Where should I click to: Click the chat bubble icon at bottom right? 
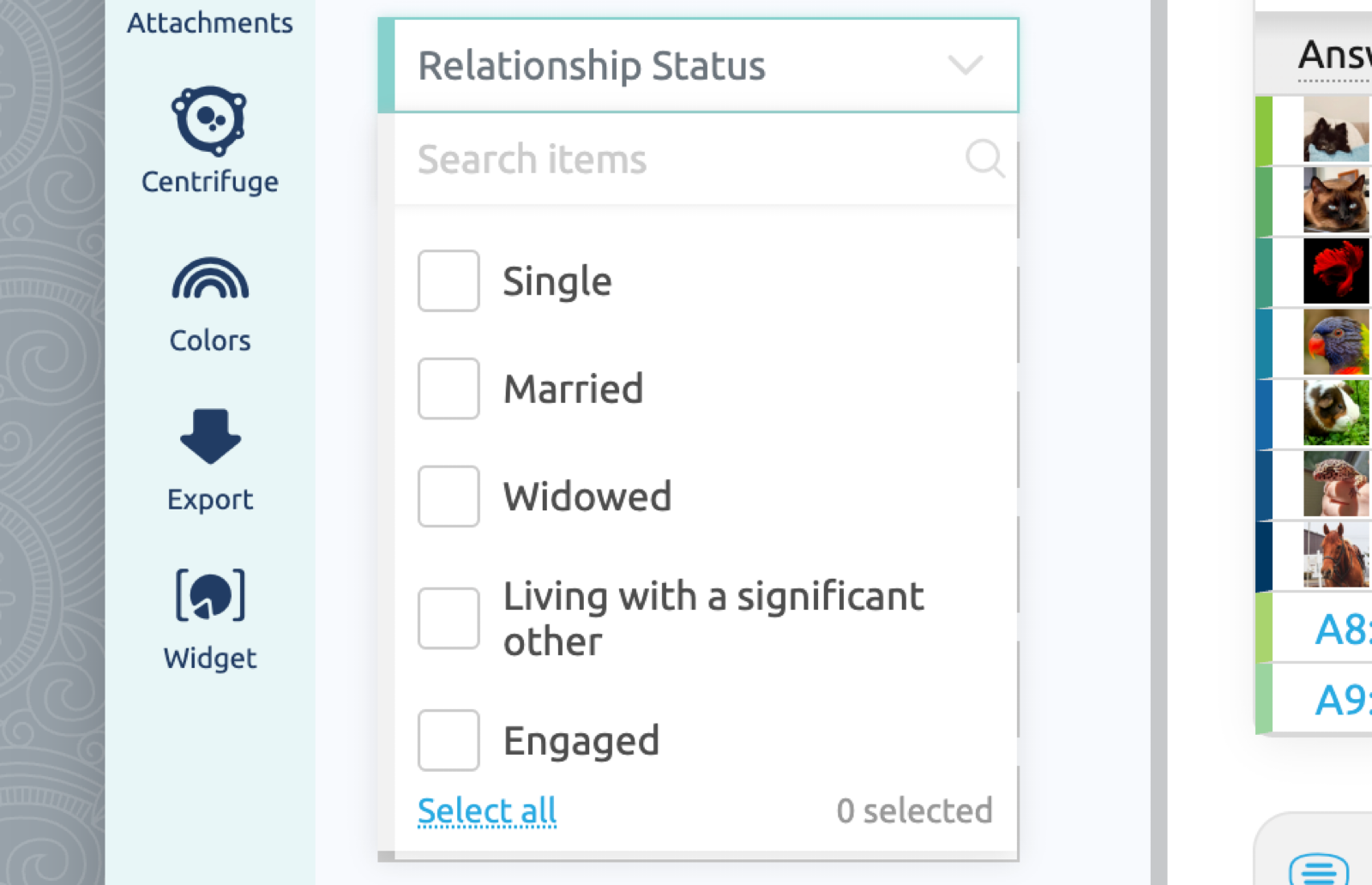coord(1319,869)
